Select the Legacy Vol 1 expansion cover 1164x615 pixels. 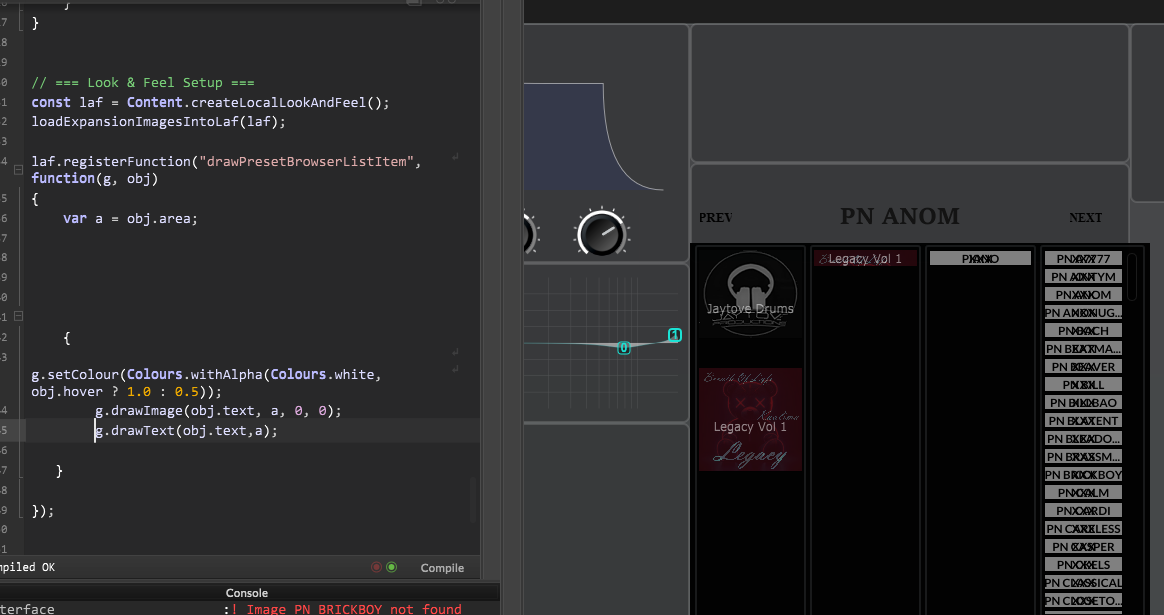[750, 419]
